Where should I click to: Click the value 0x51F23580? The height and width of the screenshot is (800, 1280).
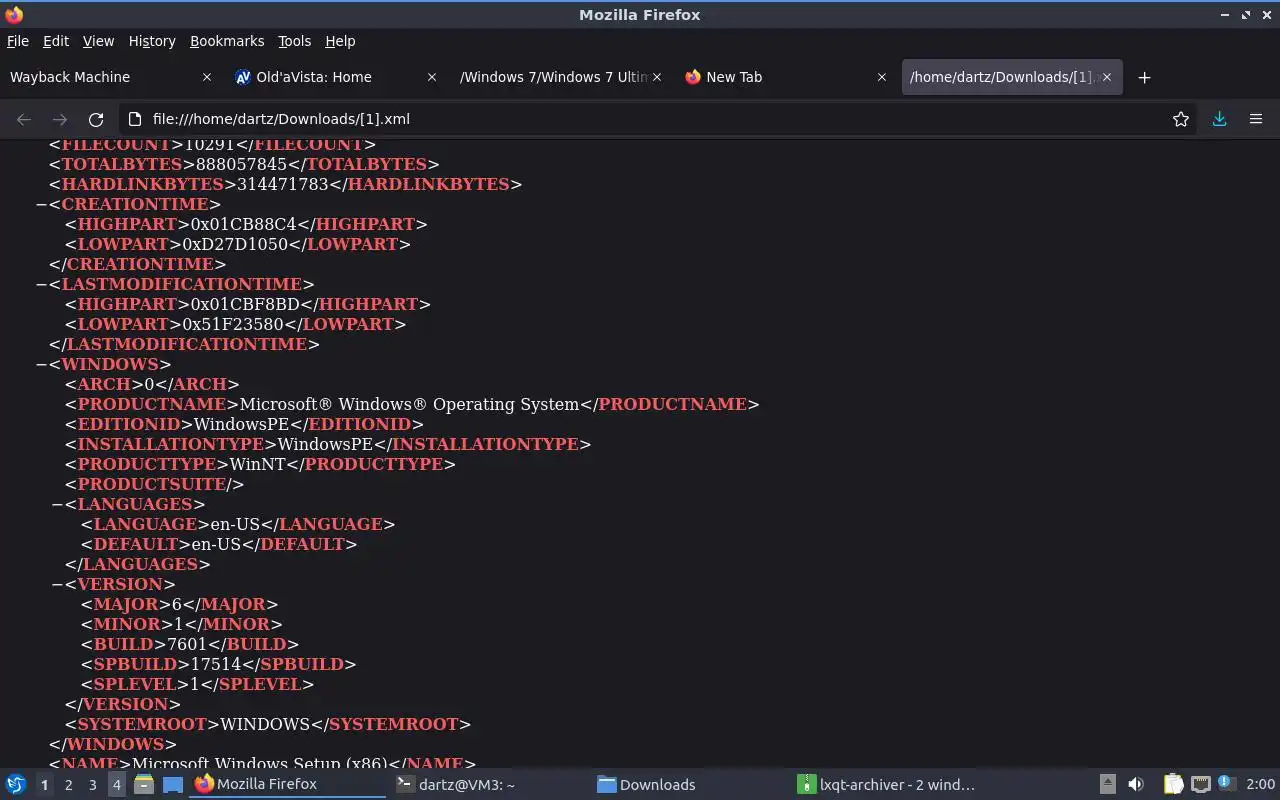click(233, 324)
